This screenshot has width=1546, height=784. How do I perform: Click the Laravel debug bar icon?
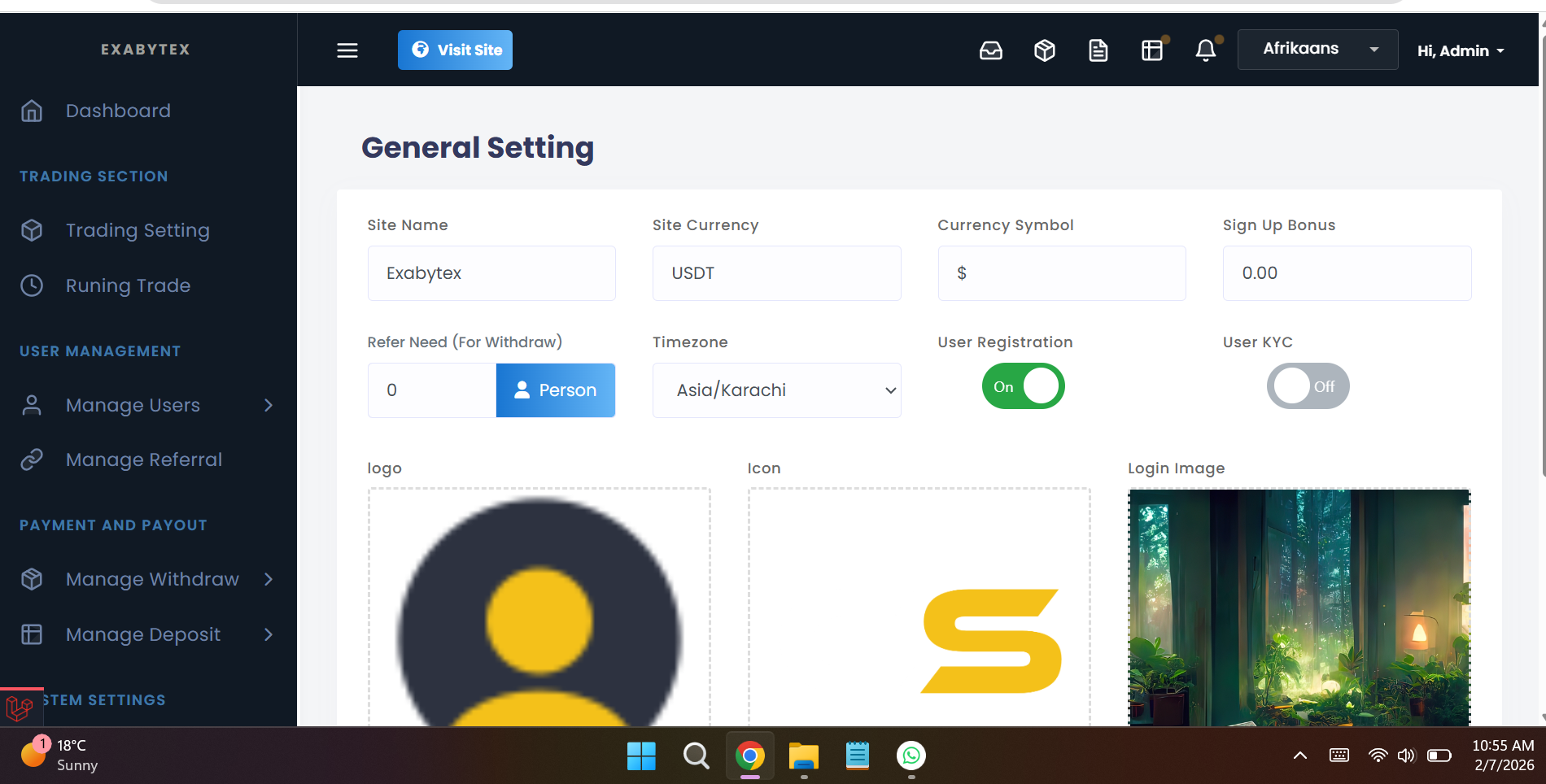coord(20,708)
